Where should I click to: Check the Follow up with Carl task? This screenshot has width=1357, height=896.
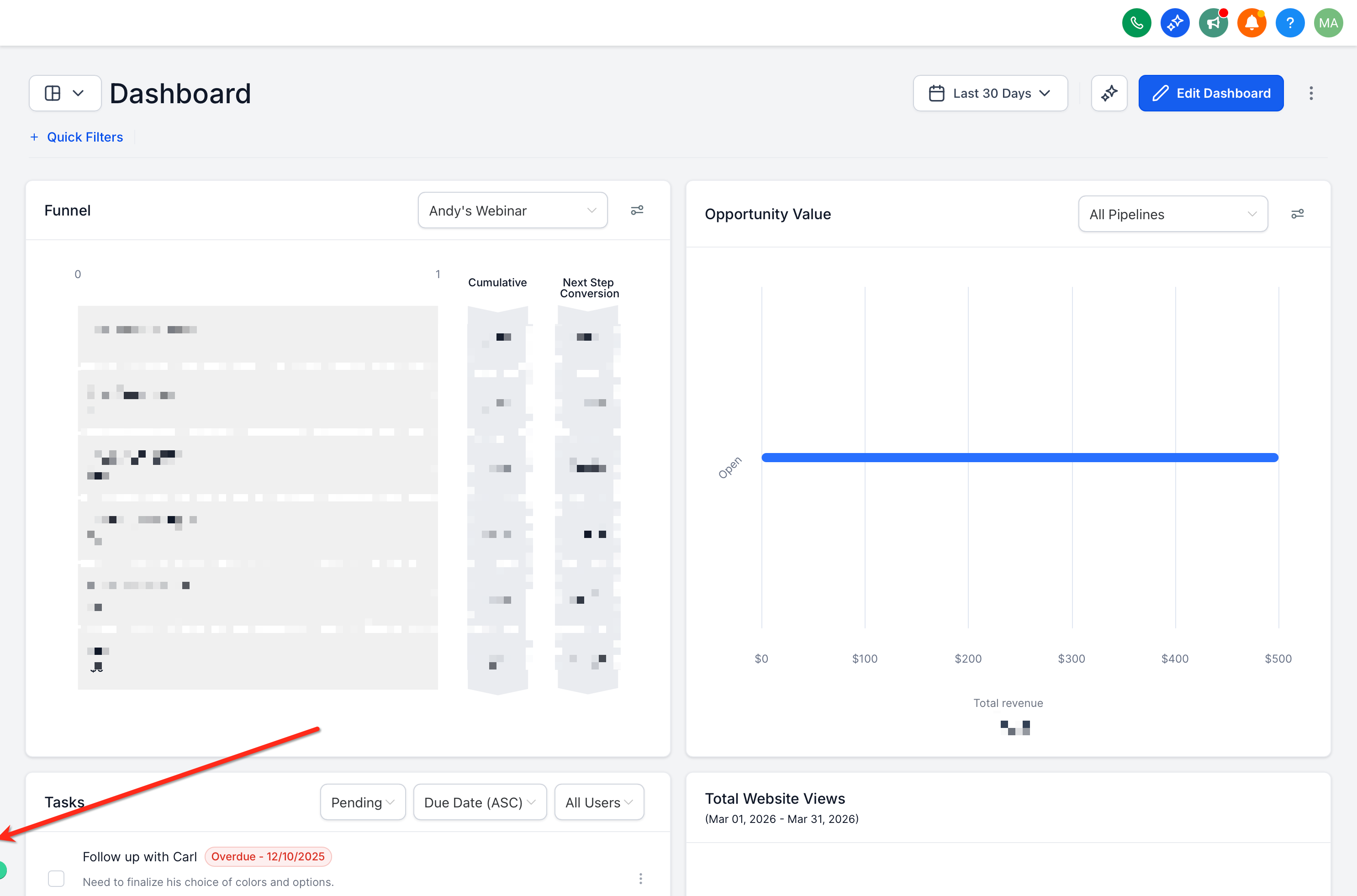[x=56, y=878]
